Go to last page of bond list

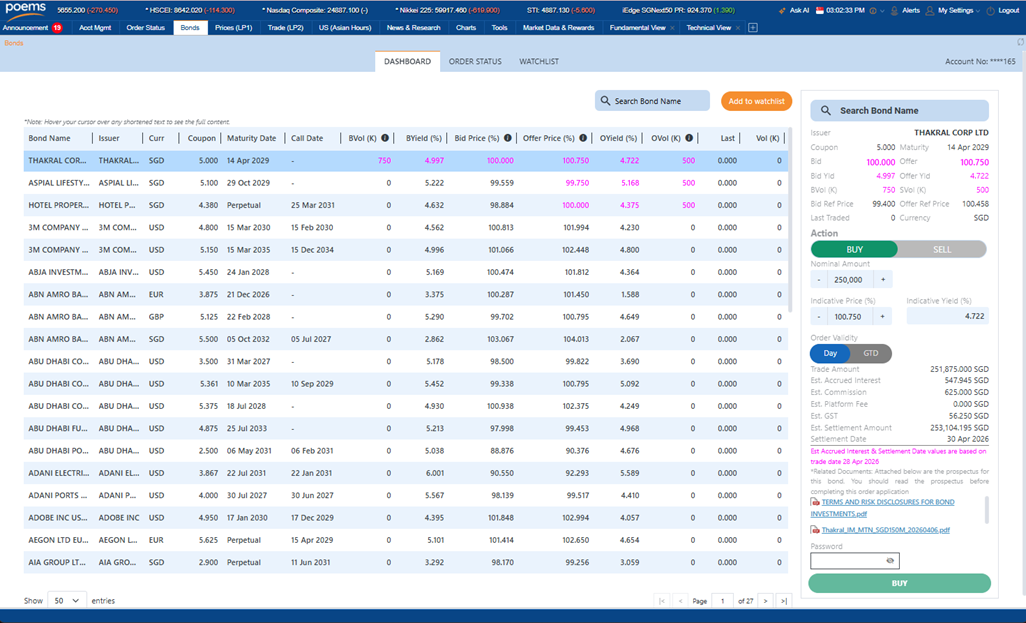coord(783,600)
